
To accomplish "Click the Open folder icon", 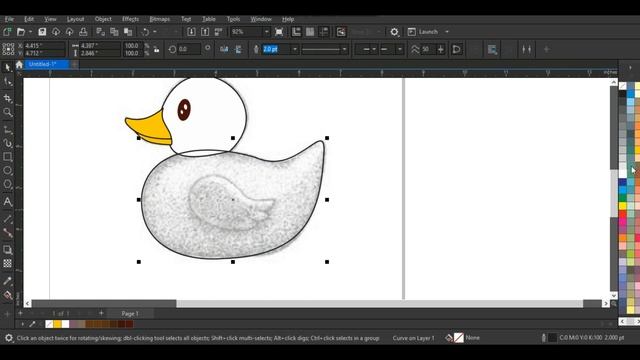I will tap(20, 32).
